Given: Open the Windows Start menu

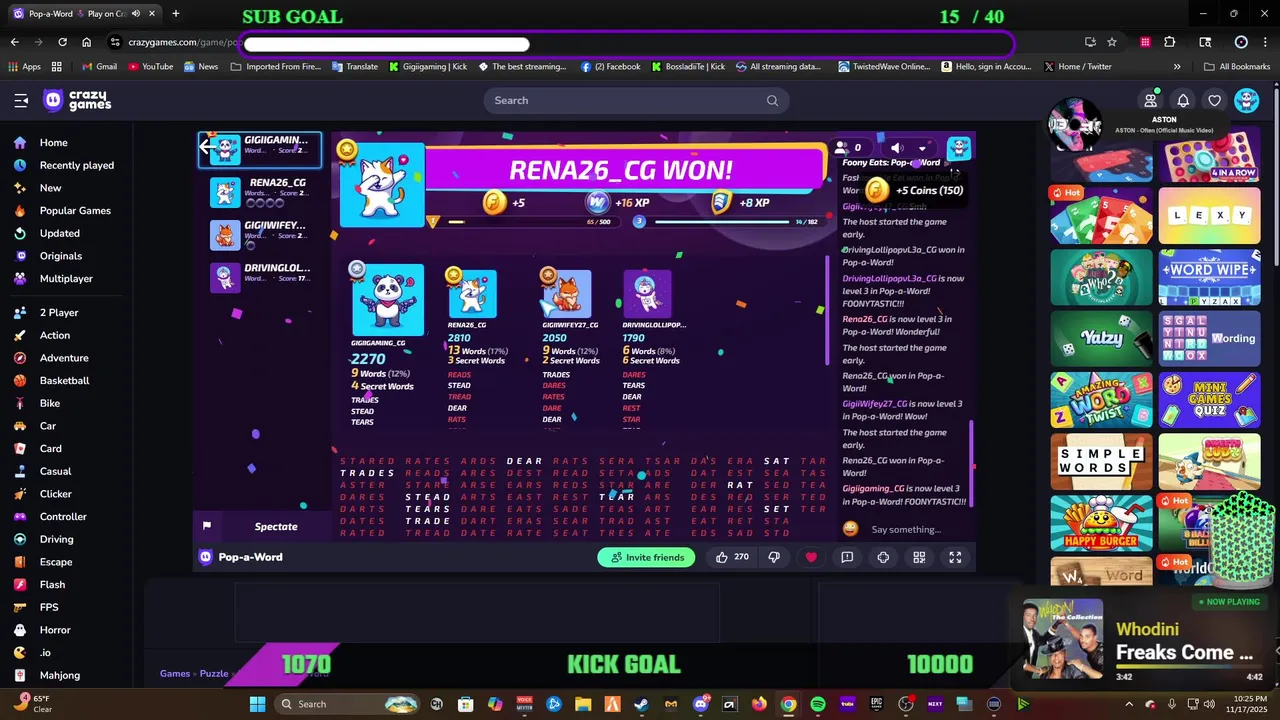Looking at the screenshot, I should coord(257,704).
